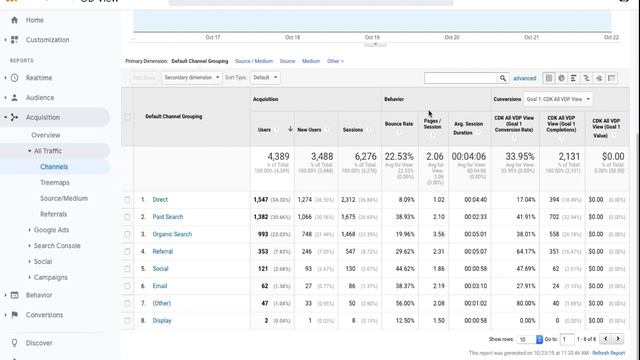The image size is (640, 360).
Task: Open the Referrals report
Action: tap(53, 214)
